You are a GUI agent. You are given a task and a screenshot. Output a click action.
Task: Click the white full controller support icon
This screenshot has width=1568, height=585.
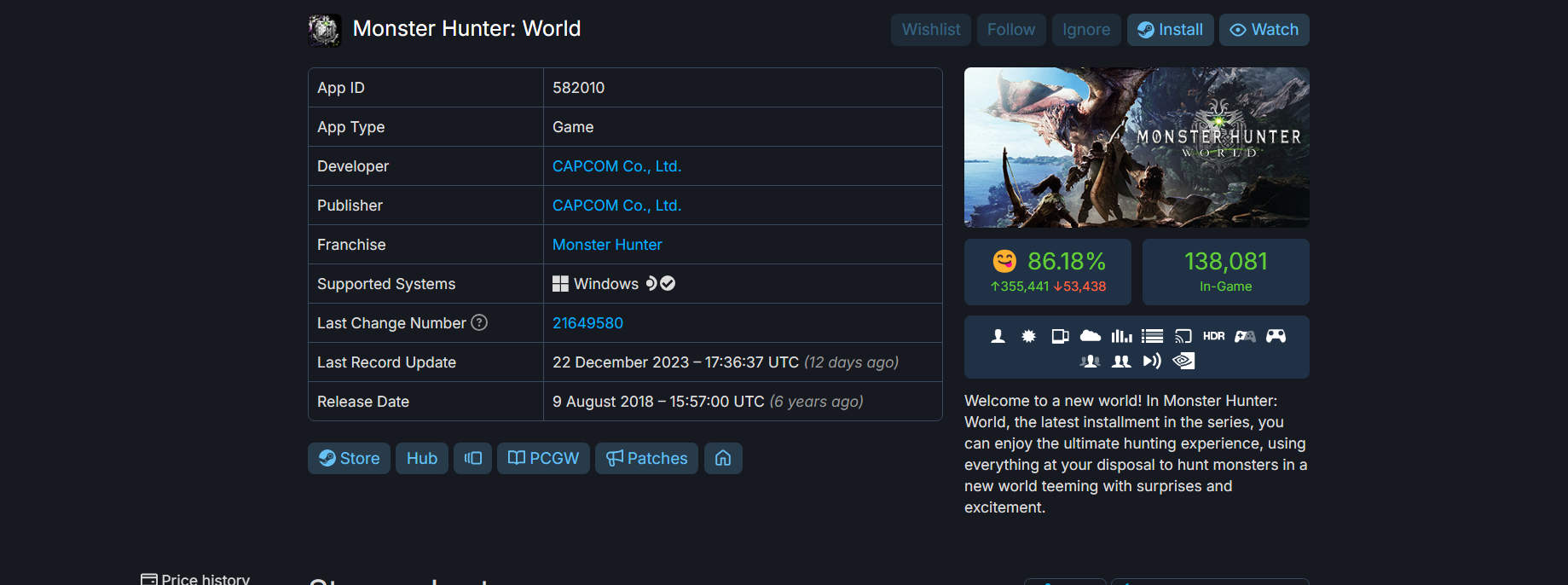1276,336
